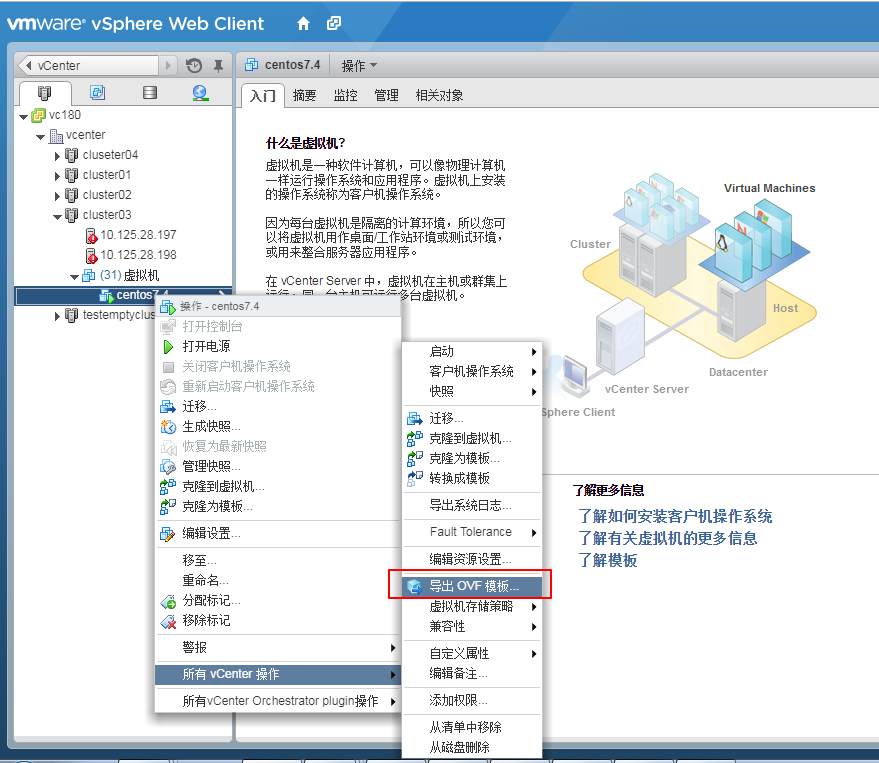
Task: Click clone to virtual machine icon in submenu
Action: [415, 438]
